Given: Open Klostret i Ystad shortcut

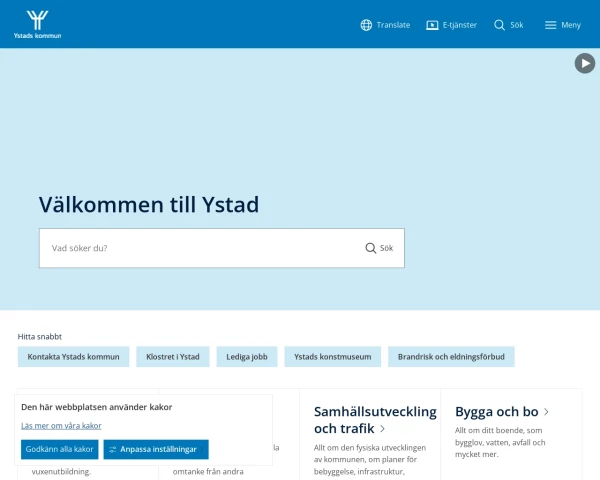Looking at the screenshot, I should click(173, 357).
